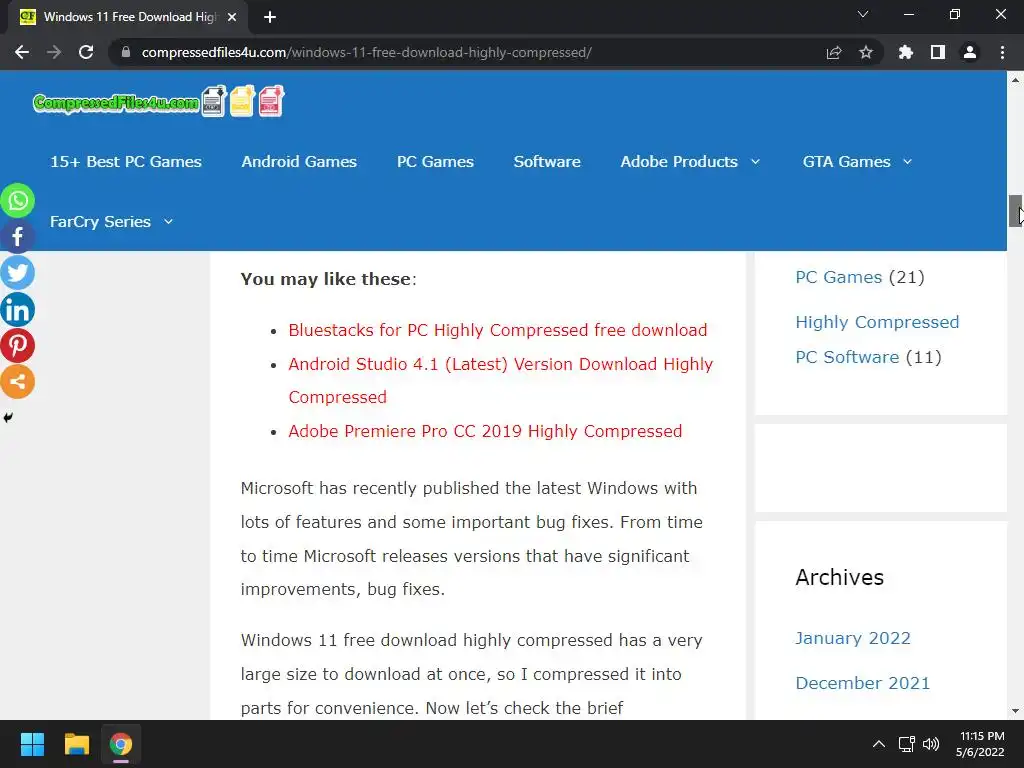The height and width of the screenshot is (768, 1024).
Task: Reload the current page
Action: click(86, 52)
